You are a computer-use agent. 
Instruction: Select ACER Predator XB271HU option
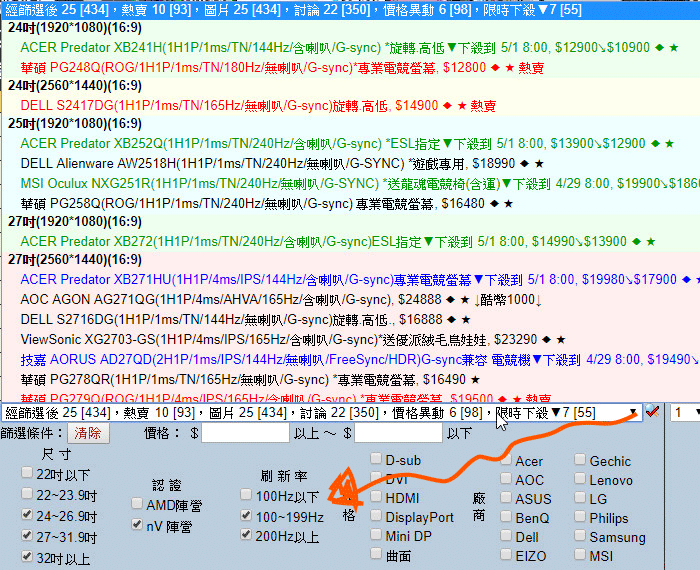[x=350, y=279]
